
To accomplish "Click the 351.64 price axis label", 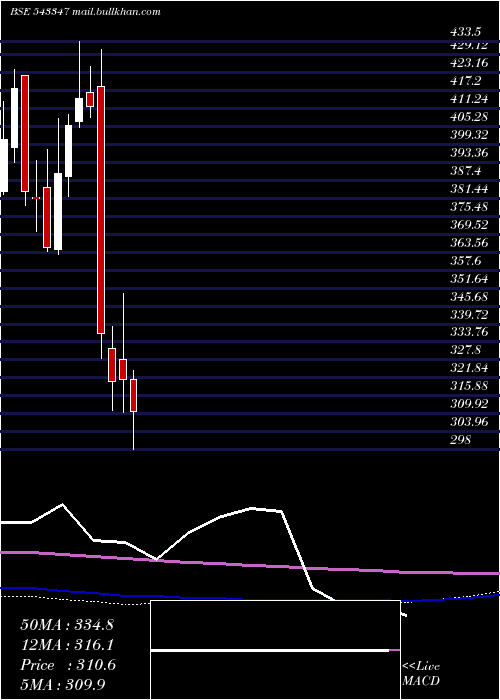I will pyautogui.click(x=469, y=279).
